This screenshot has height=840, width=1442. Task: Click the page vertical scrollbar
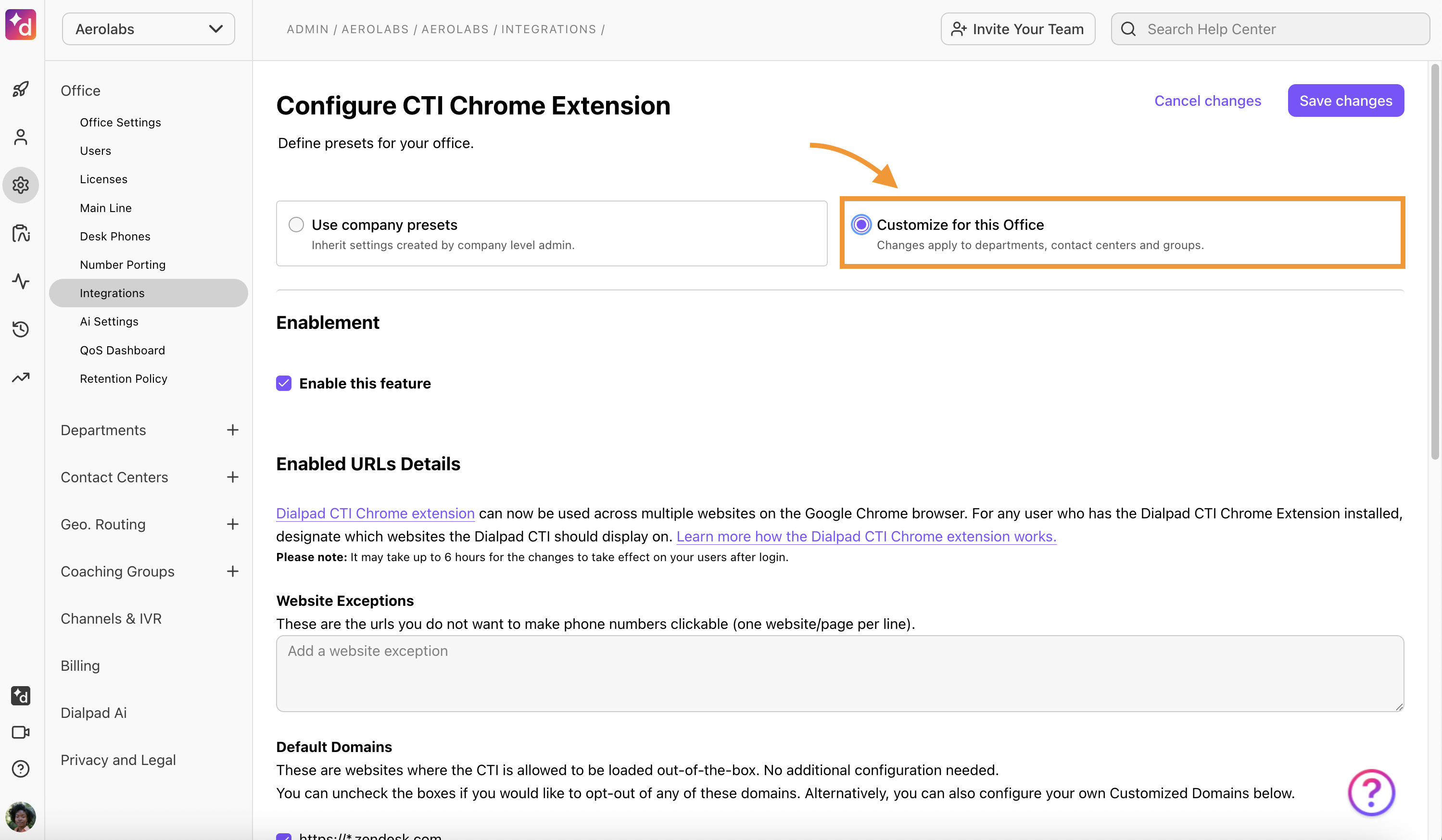click(1435, 262)
